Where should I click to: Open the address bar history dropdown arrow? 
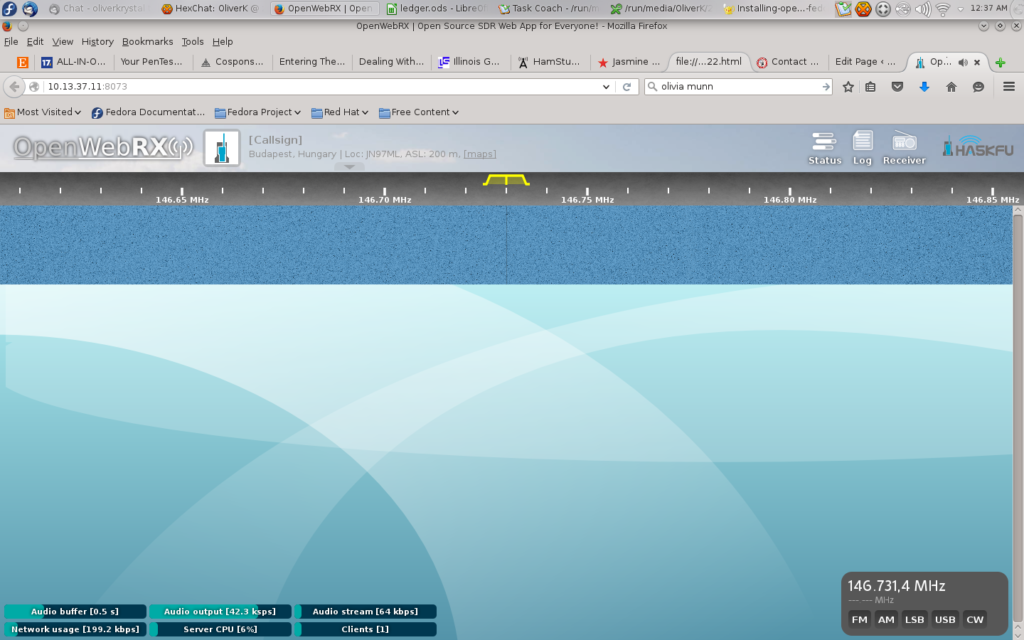(605, 87)
